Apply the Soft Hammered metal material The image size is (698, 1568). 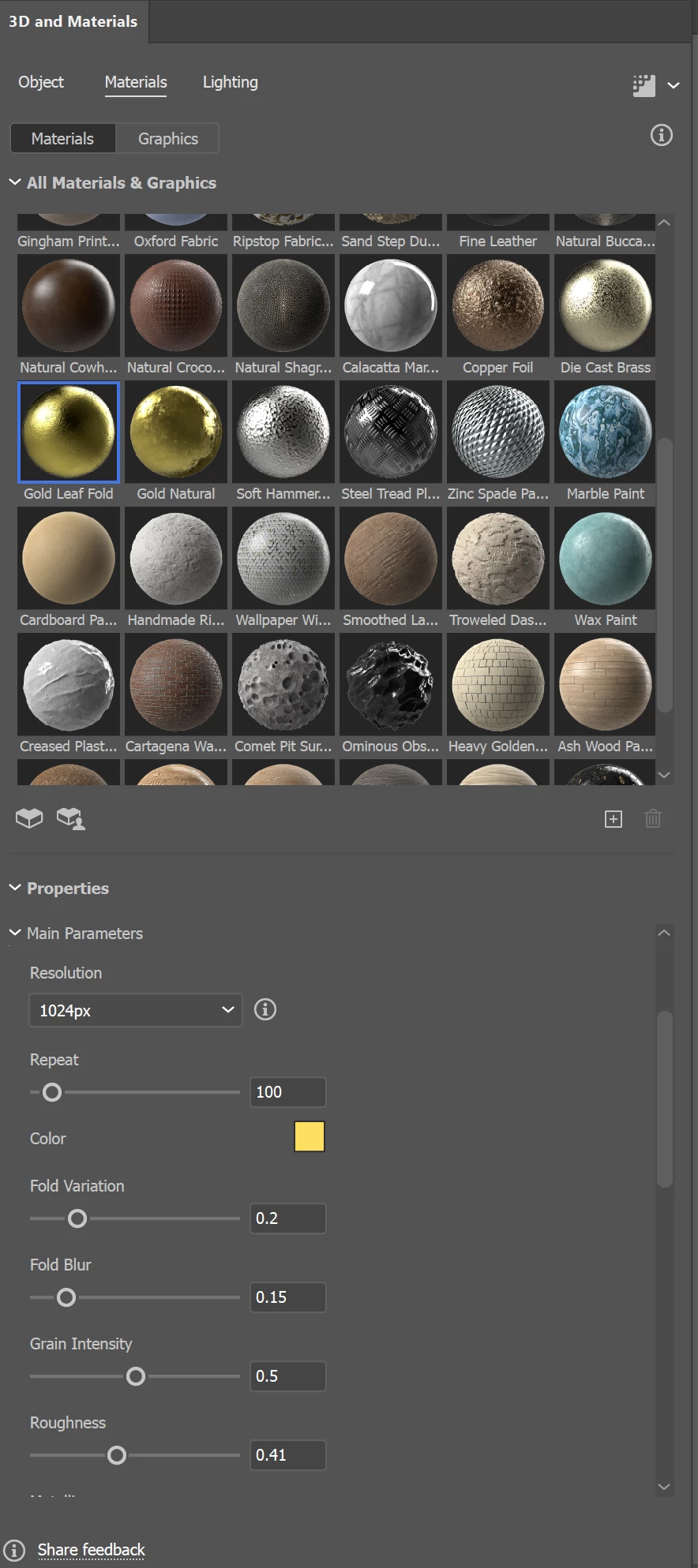tap(283, 432)
